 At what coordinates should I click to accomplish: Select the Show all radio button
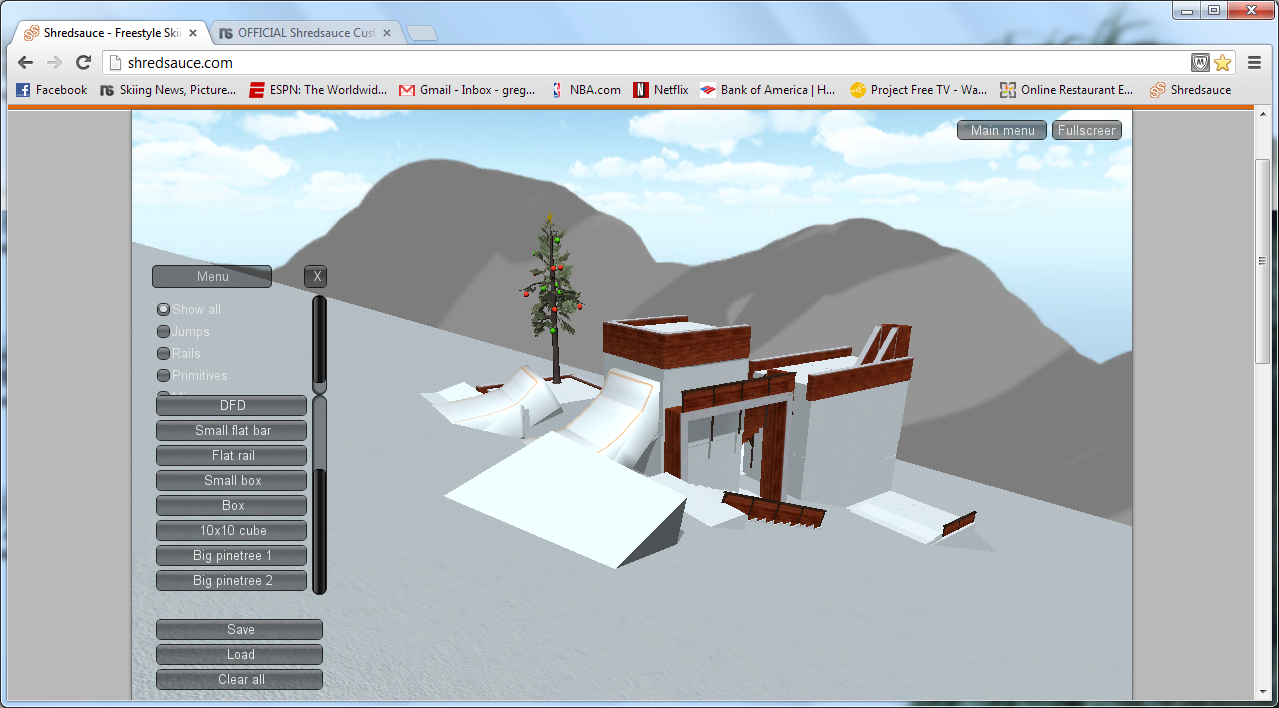163,310
